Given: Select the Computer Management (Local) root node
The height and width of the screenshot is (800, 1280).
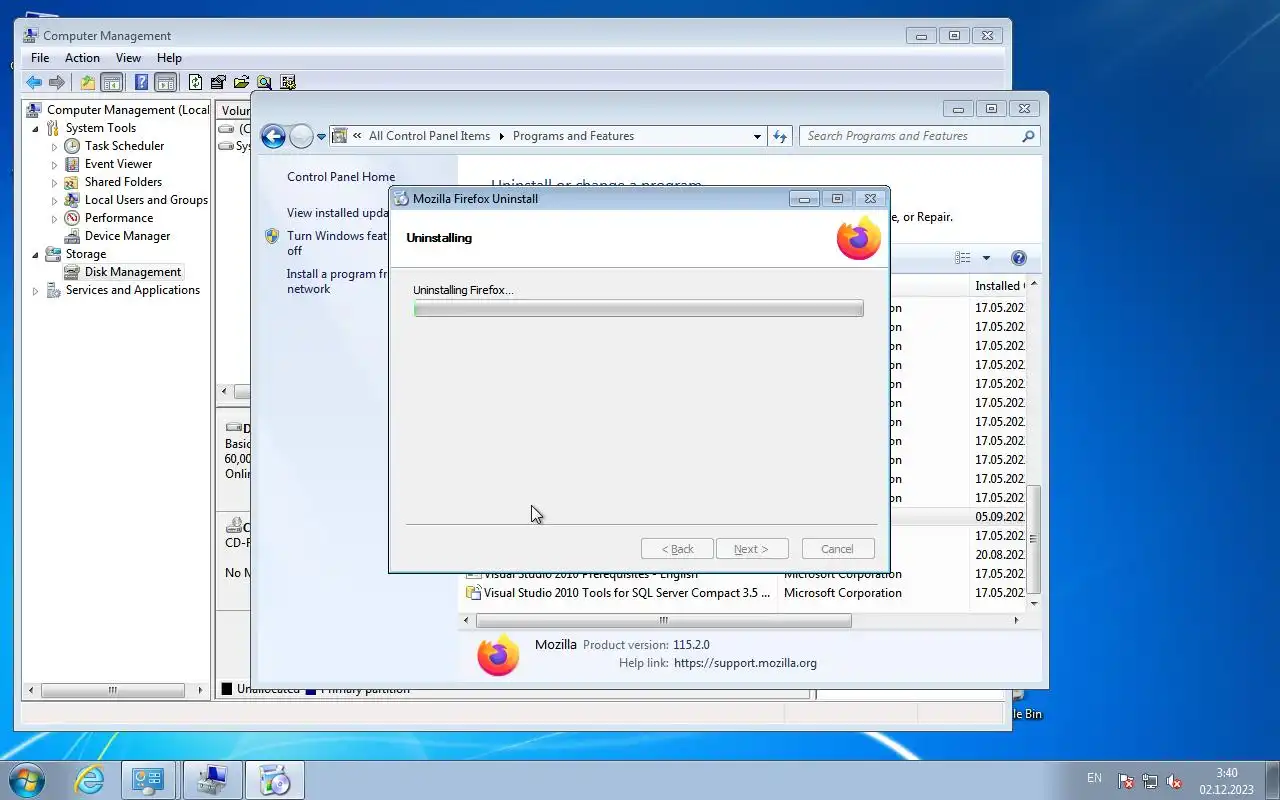Looking at the screenshot, I should tap(128, 110).
